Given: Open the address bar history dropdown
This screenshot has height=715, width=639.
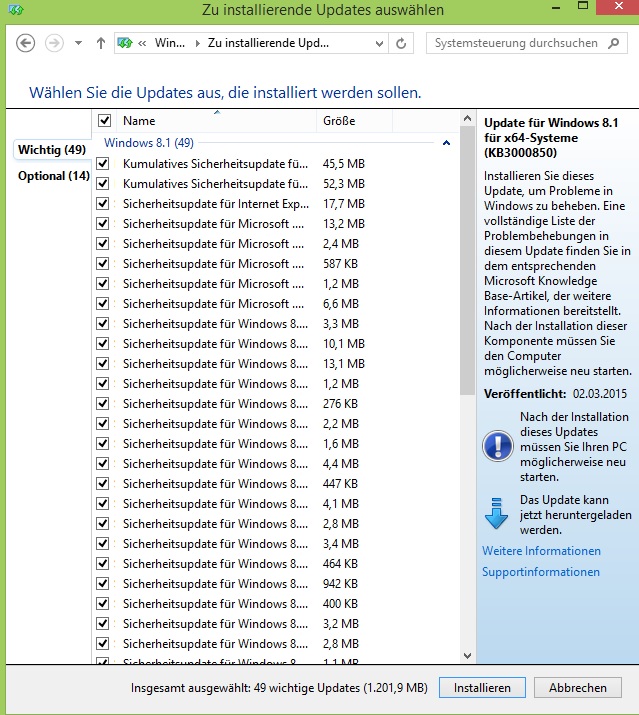Looking at the screenshot, I should 379,44.
